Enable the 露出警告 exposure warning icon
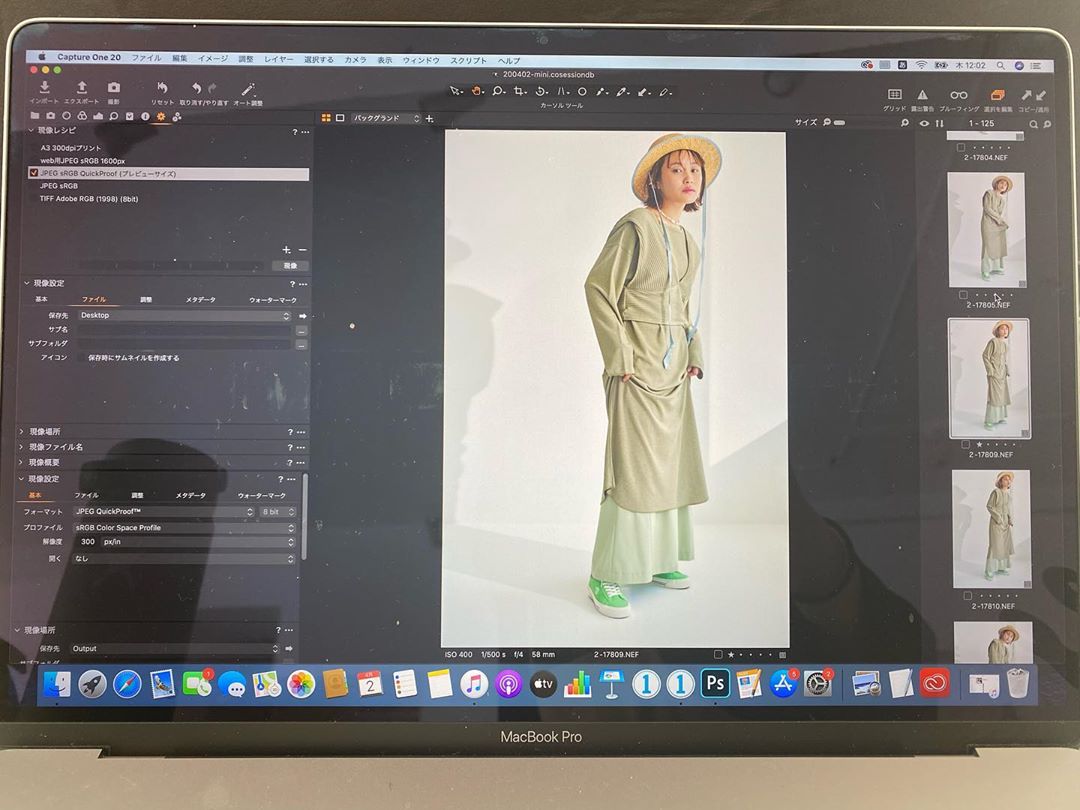The width and height of the screenshot is (1080, 810). click(x=923, y=95)
